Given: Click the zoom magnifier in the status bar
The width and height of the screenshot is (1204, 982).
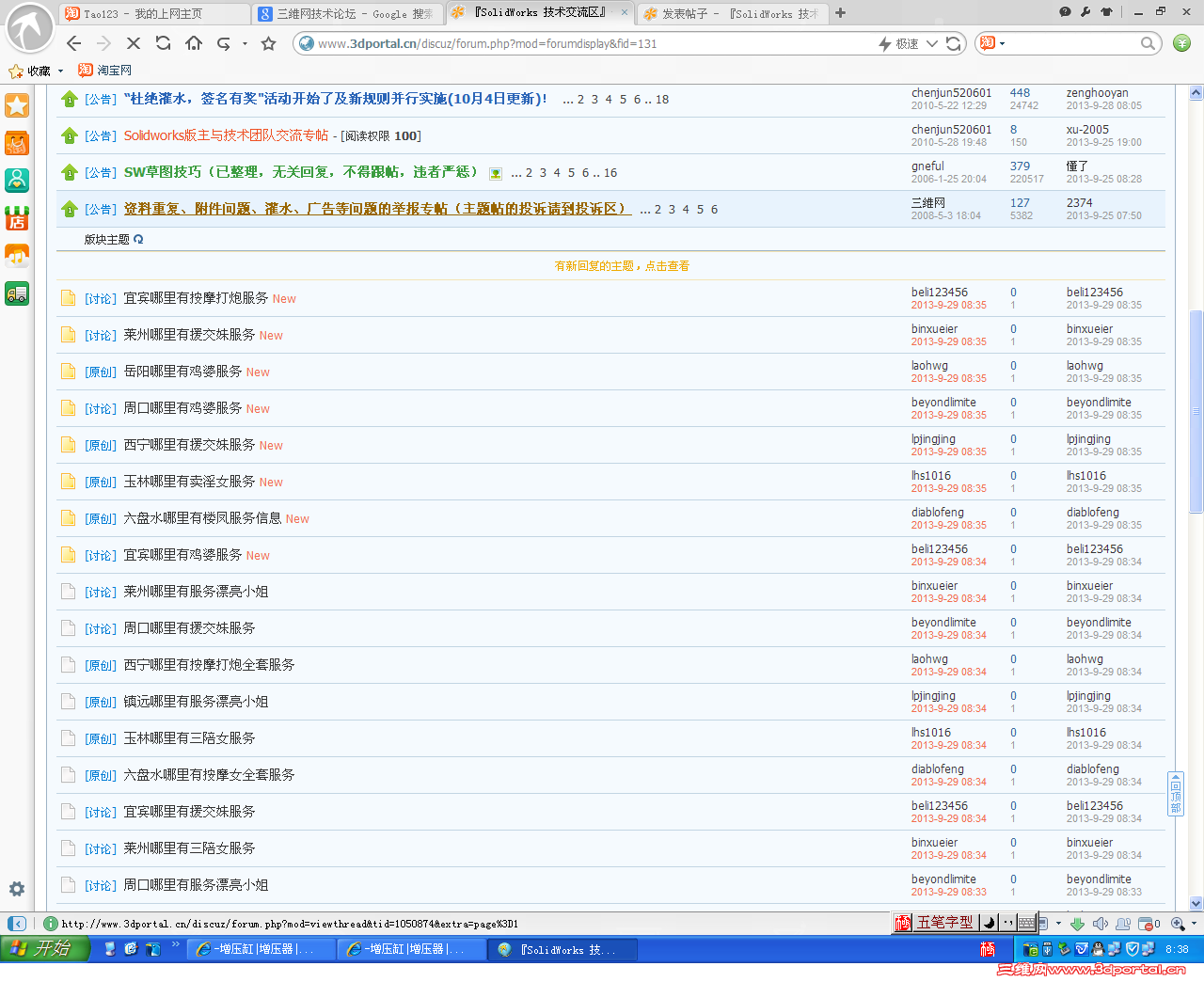Looking at the screenshot, I should [1177, 924].
